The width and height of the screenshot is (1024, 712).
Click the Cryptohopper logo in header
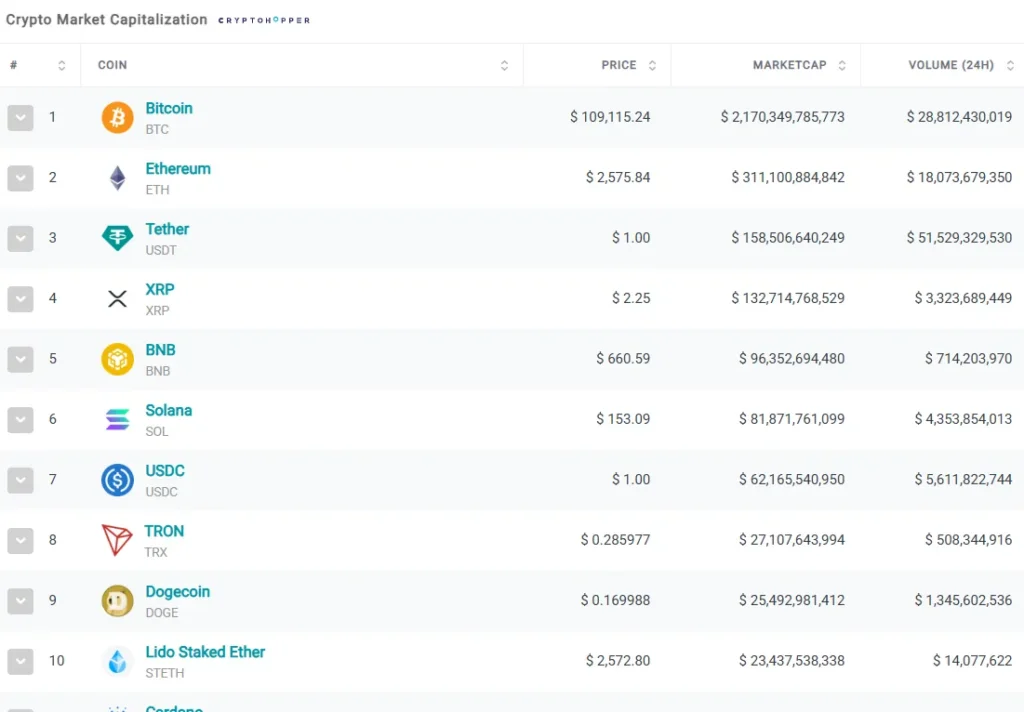point(264,20)
